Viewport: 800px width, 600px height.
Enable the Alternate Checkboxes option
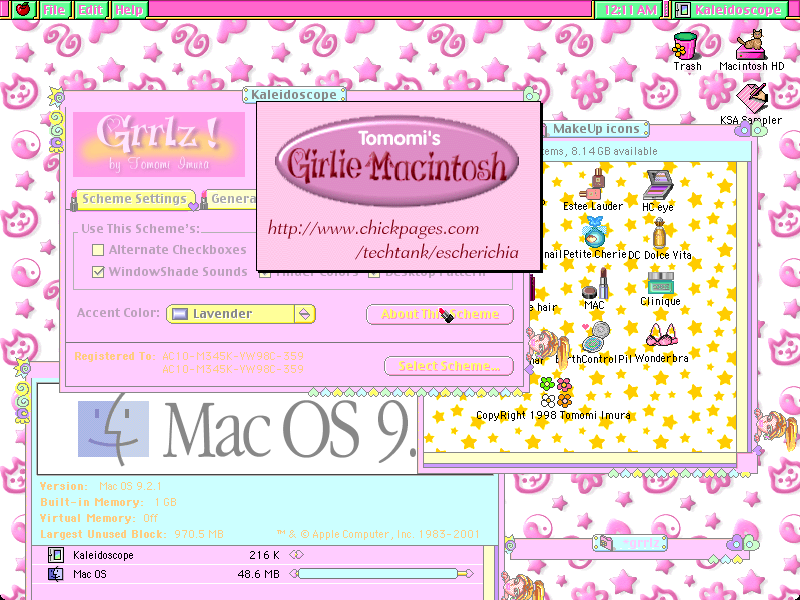pos(97,249)
